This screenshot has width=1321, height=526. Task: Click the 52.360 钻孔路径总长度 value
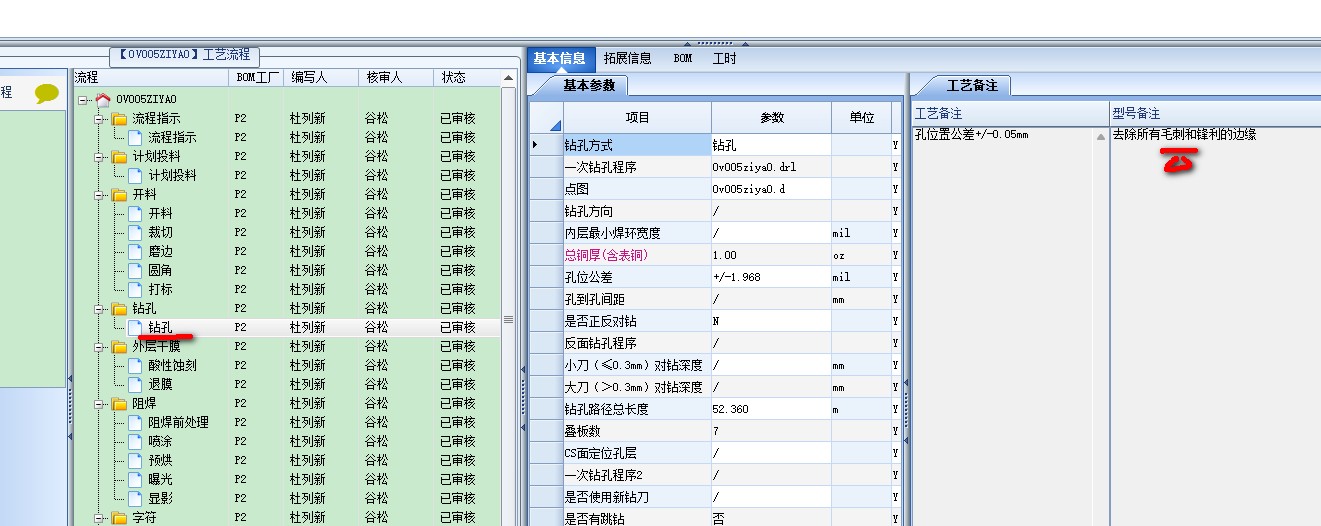[770, 409]
